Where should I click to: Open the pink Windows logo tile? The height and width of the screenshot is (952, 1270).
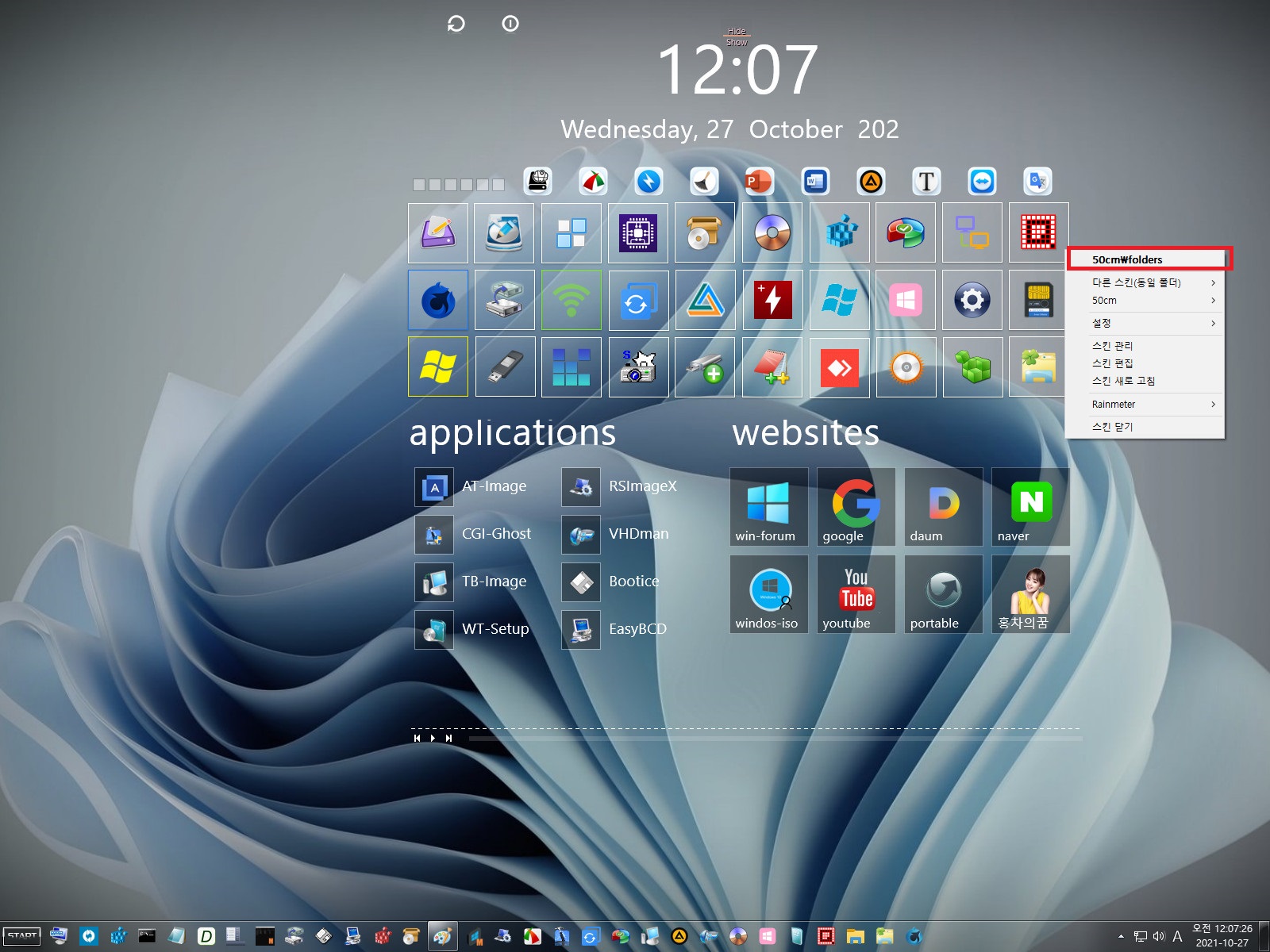coord(906,300)
